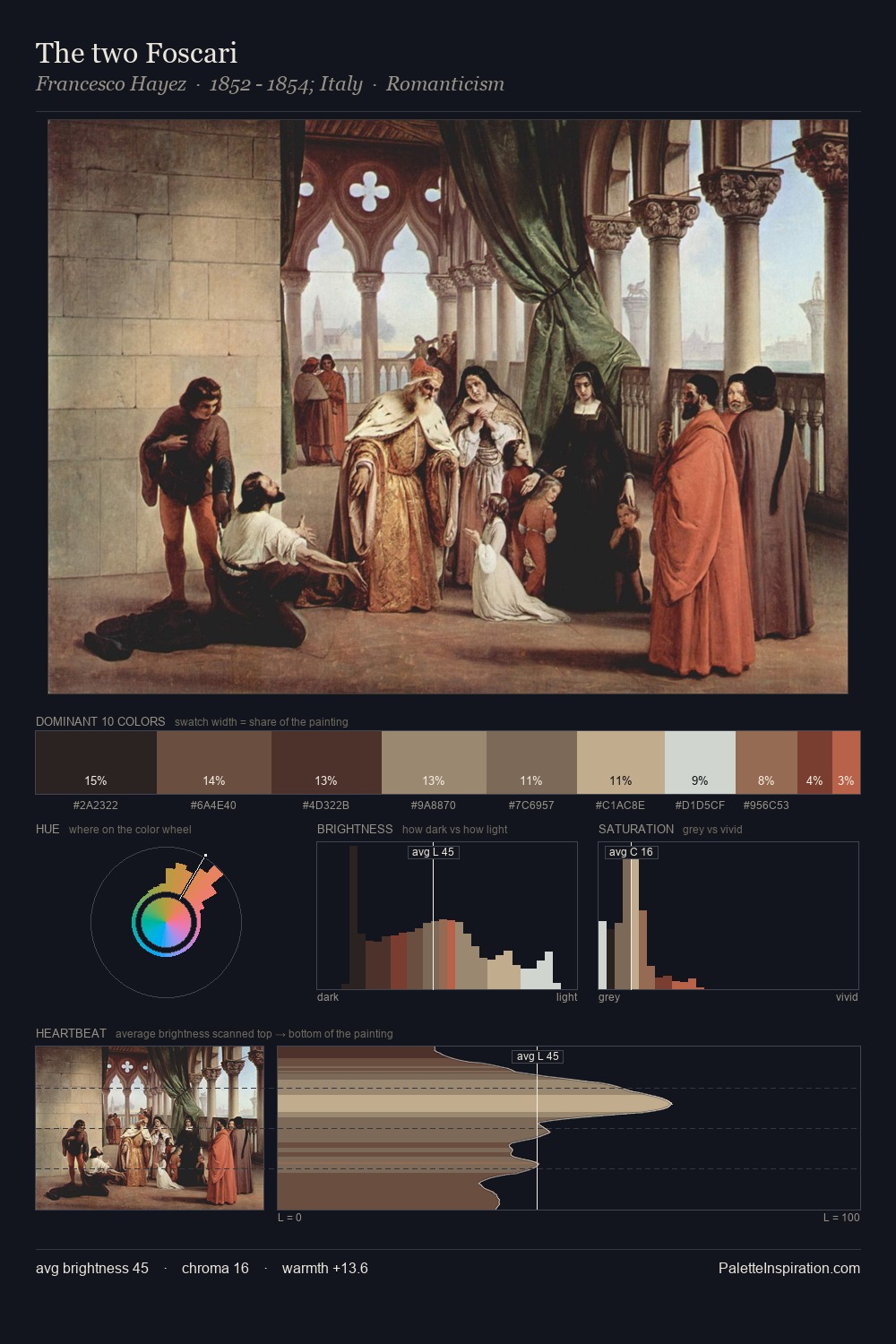Click the saturation histogram chart
This screenshot has width=896, height=1344.
coord(728,916)
